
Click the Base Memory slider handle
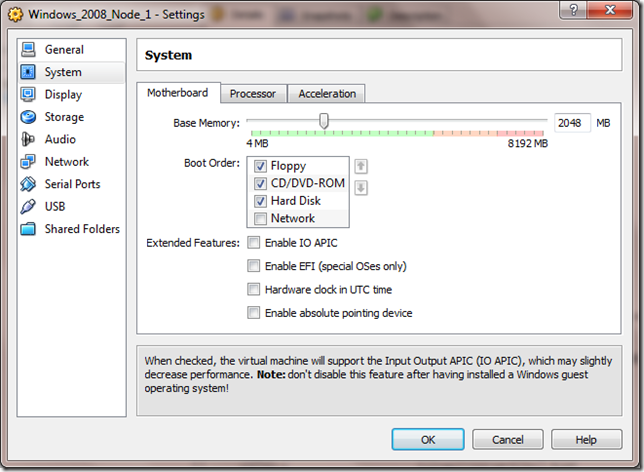[324, 121]
